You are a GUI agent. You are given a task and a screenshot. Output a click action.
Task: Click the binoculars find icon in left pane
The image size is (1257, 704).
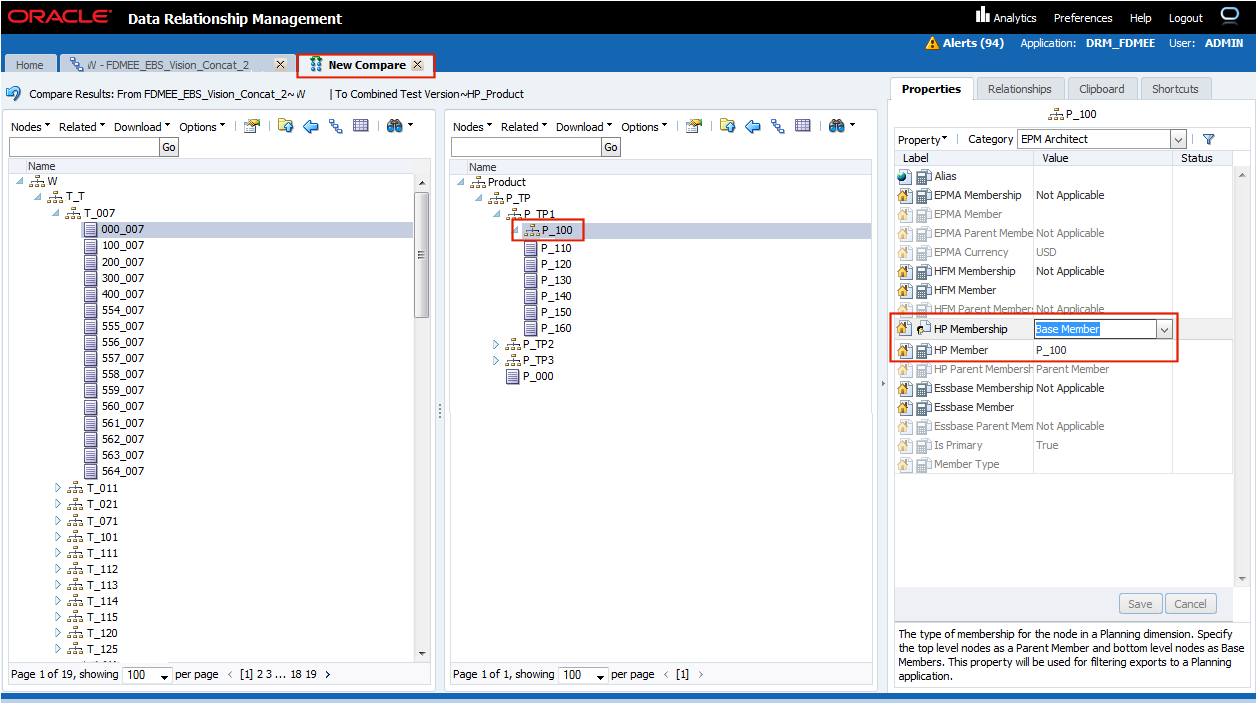point(393,126)
